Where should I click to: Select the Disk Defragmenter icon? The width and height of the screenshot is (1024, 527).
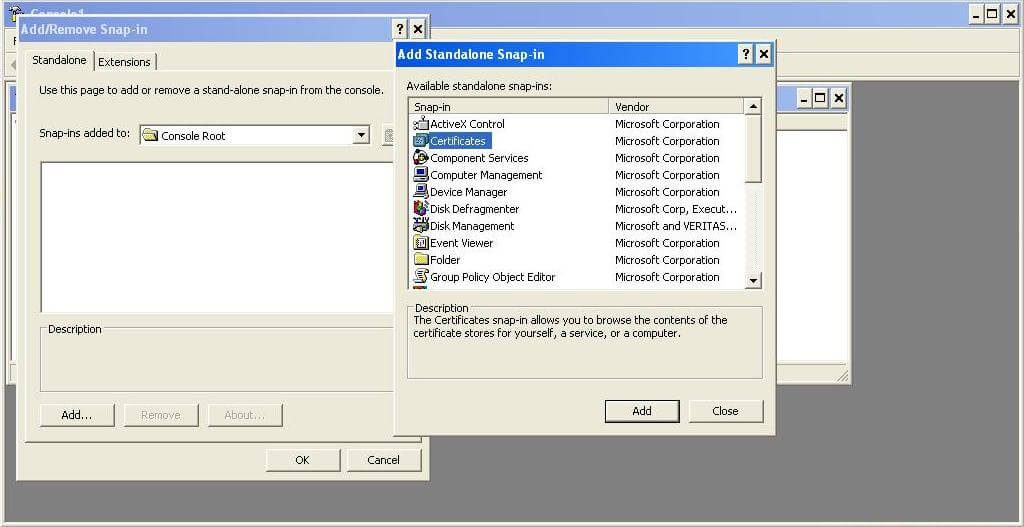click(421, 209)
